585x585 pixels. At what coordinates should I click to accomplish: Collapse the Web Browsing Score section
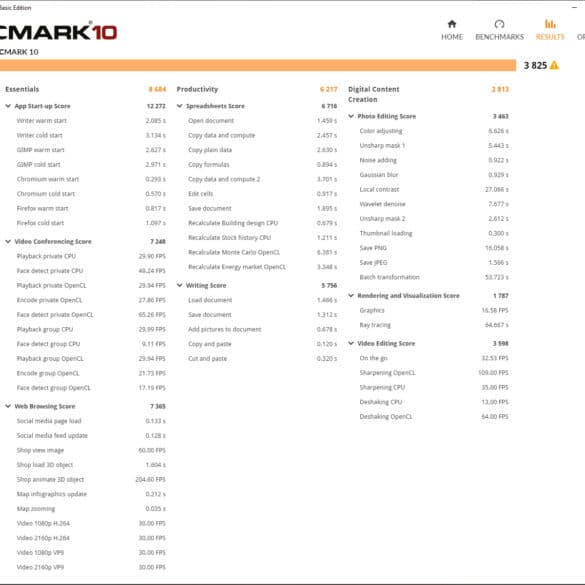point(8,406)
